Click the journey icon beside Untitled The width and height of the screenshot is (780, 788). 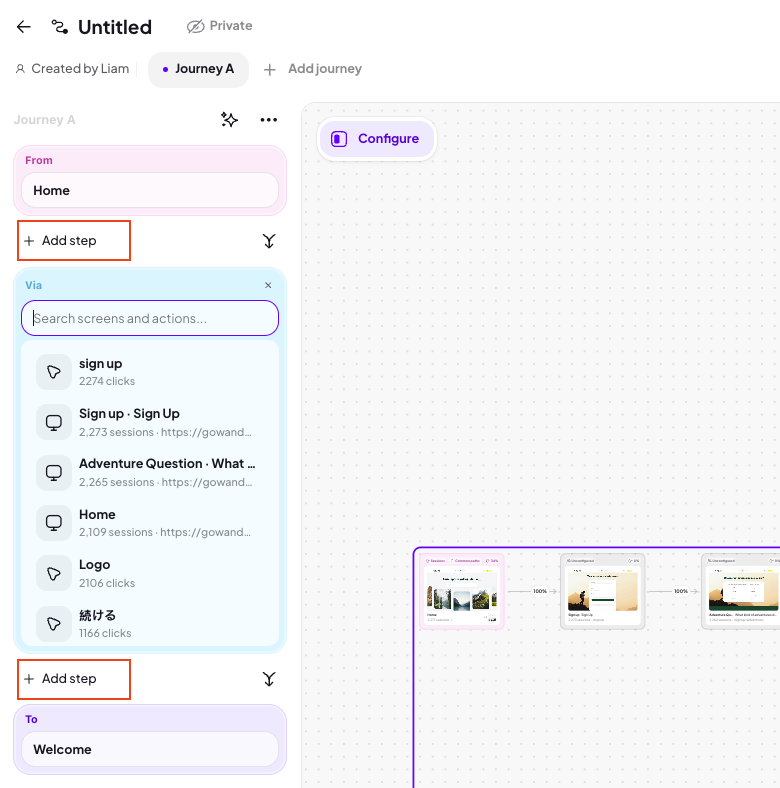point(60,27)
